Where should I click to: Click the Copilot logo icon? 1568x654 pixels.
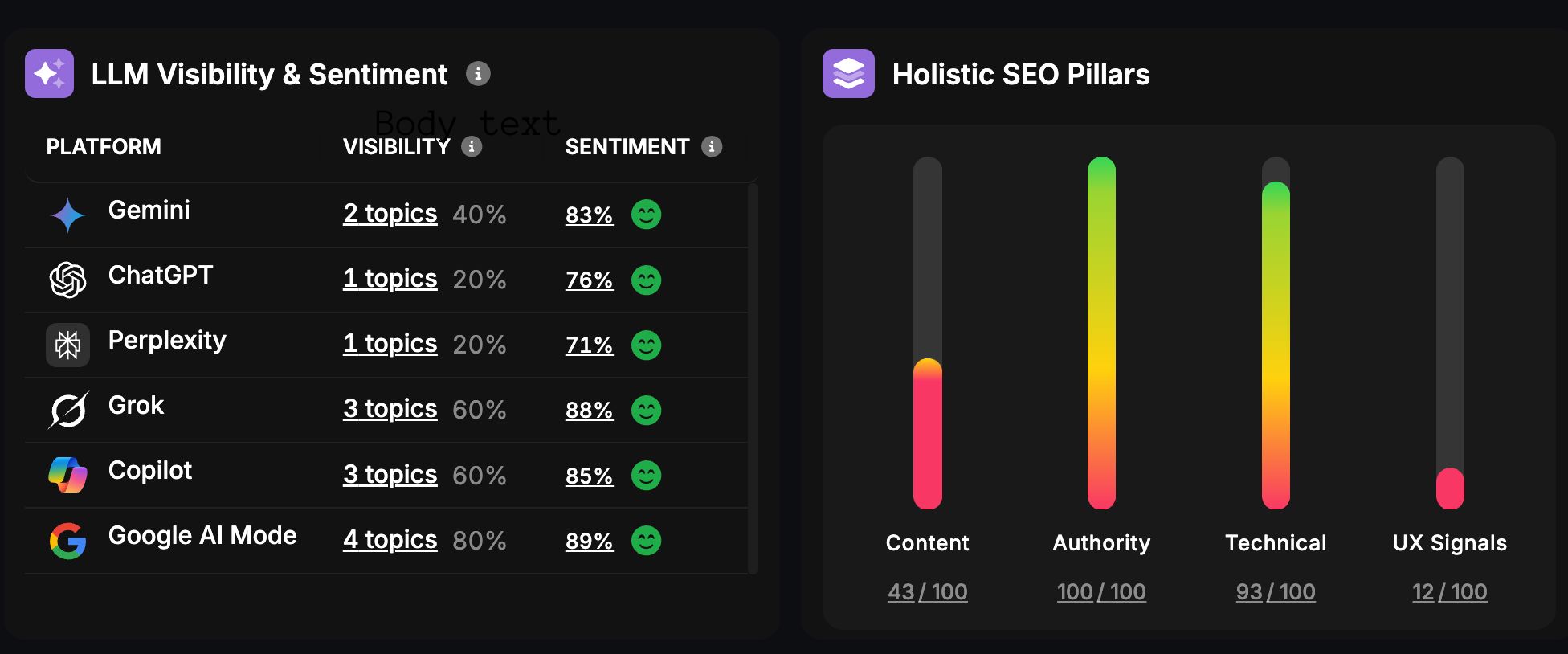click(67, 475)
